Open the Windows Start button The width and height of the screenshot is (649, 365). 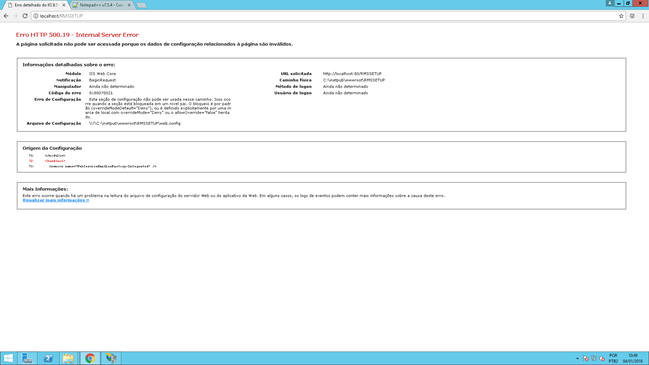tap(8, 358)
